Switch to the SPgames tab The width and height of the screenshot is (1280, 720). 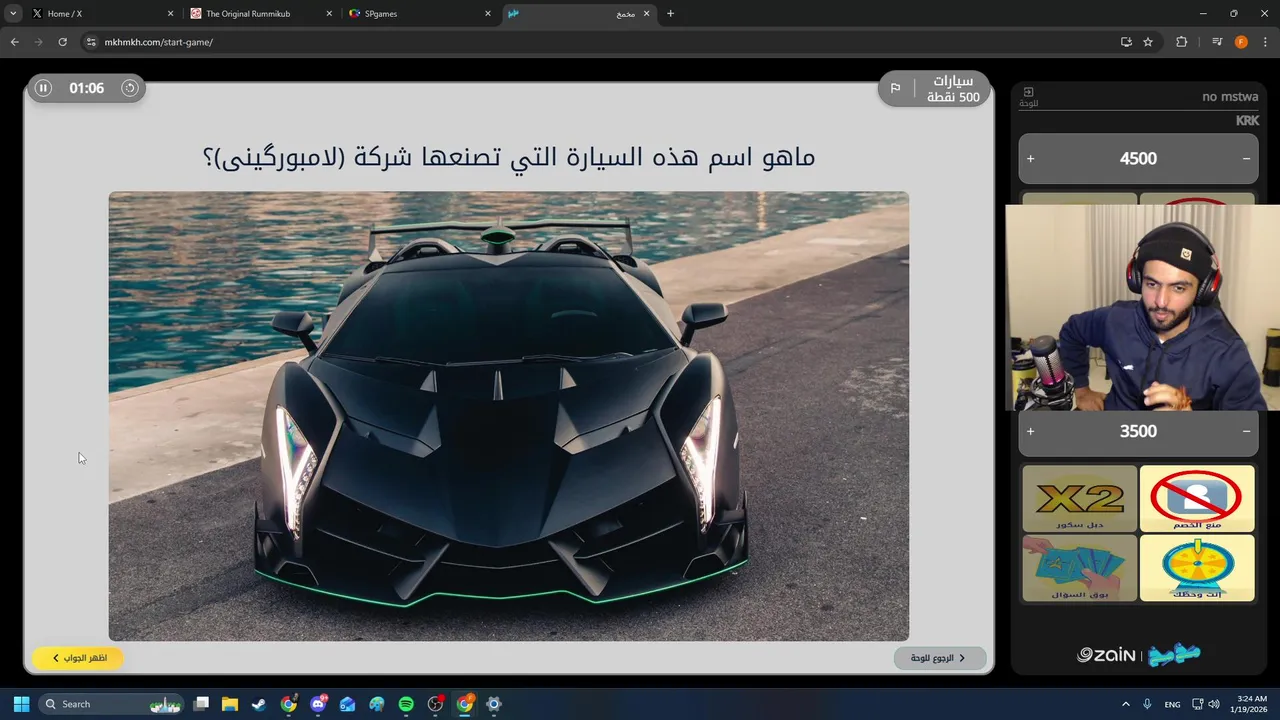point(418,14)
